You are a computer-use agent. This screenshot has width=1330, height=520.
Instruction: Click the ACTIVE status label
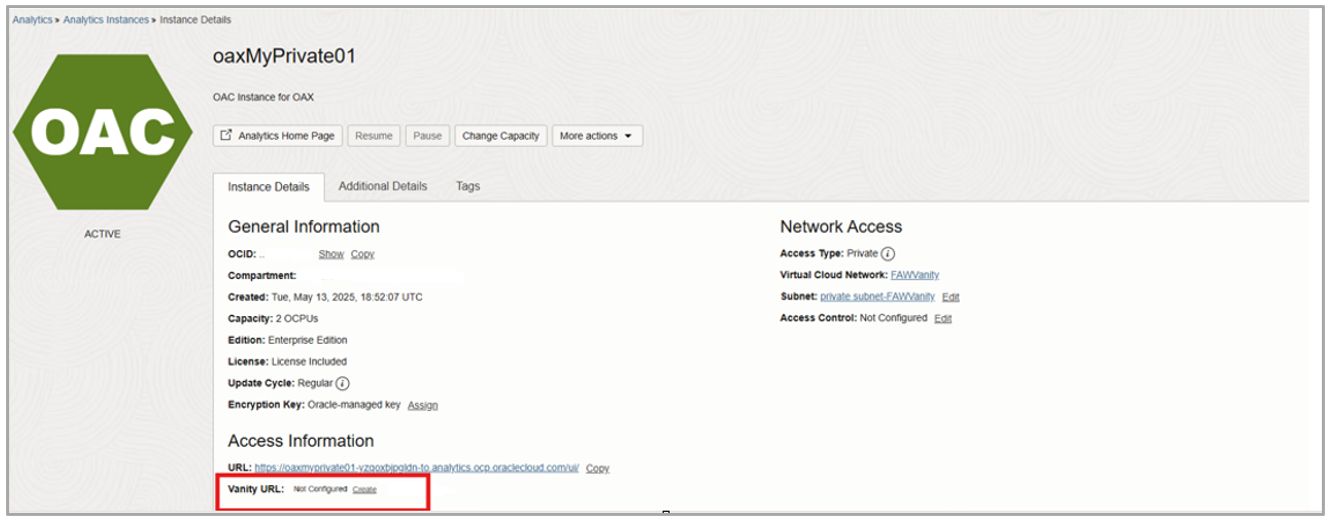click(102, 234)
